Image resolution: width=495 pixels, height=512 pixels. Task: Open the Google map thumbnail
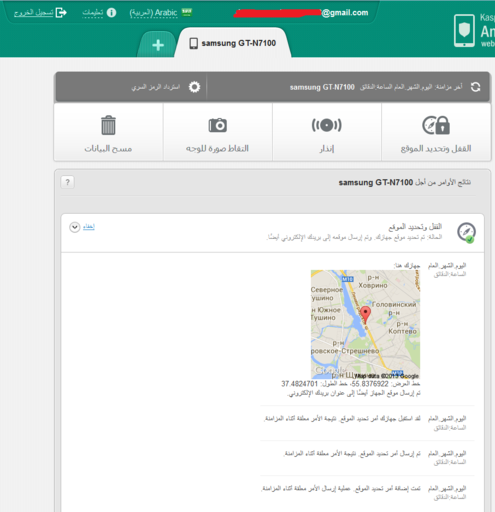365,324
